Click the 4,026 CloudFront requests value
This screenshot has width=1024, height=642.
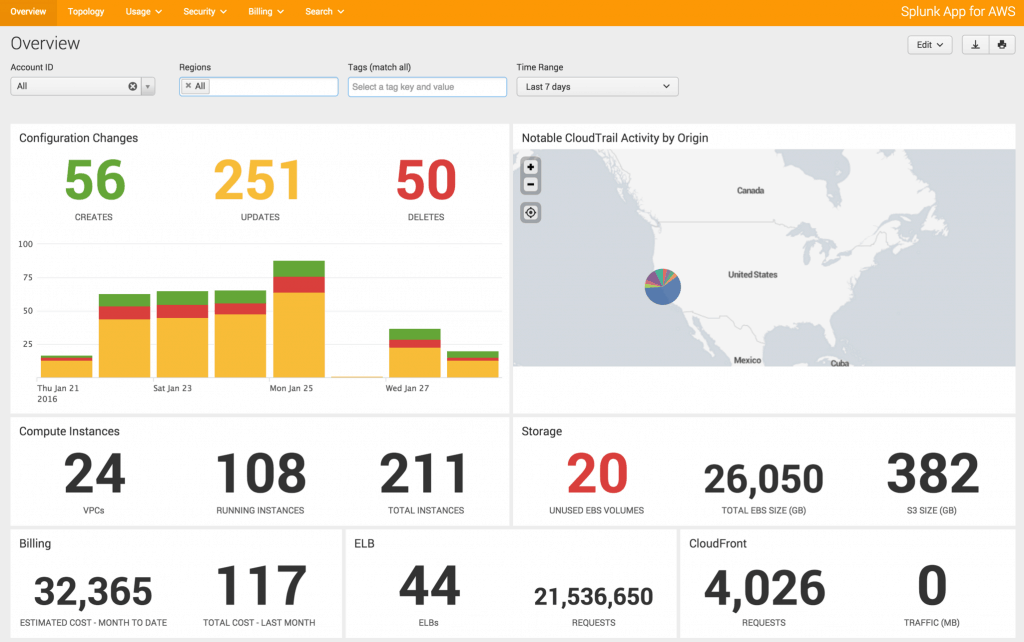tap(764, 589)
